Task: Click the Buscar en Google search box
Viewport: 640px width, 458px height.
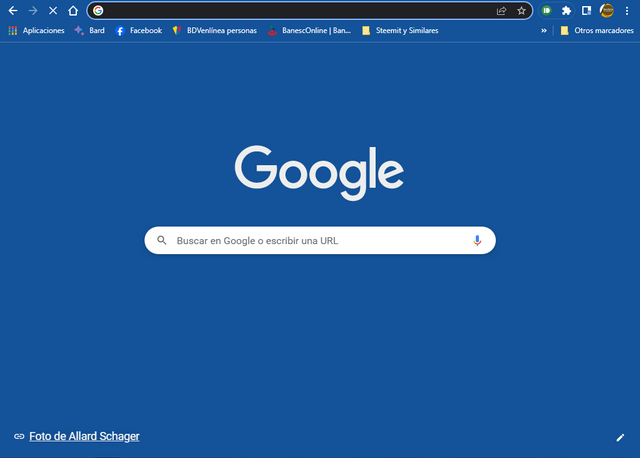Action: [x=320, y=240]
